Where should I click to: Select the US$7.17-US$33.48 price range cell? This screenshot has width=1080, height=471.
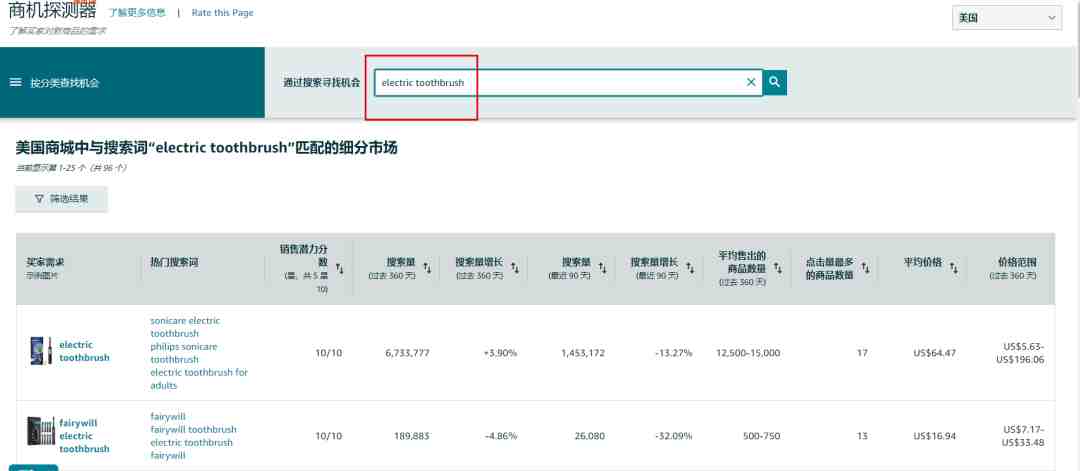tap(1024, 436)
